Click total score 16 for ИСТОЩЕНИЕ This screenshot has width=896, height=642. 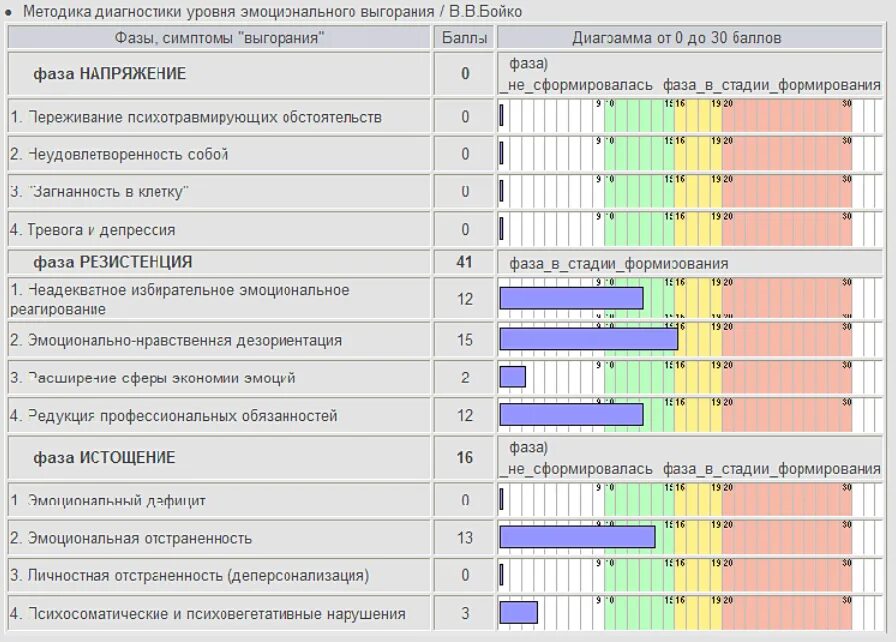pos(464,458)
